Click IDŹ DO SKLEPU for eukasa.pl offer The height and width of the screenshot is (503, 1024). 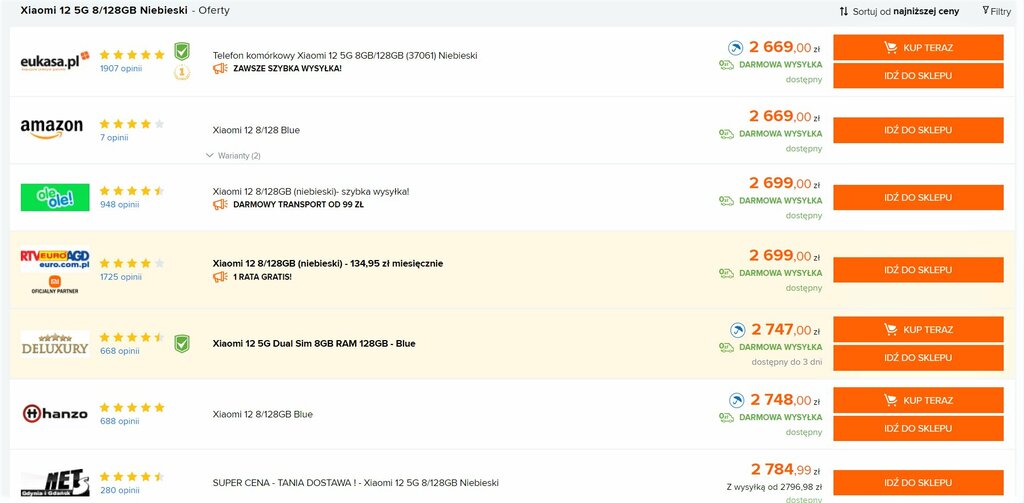918,76
